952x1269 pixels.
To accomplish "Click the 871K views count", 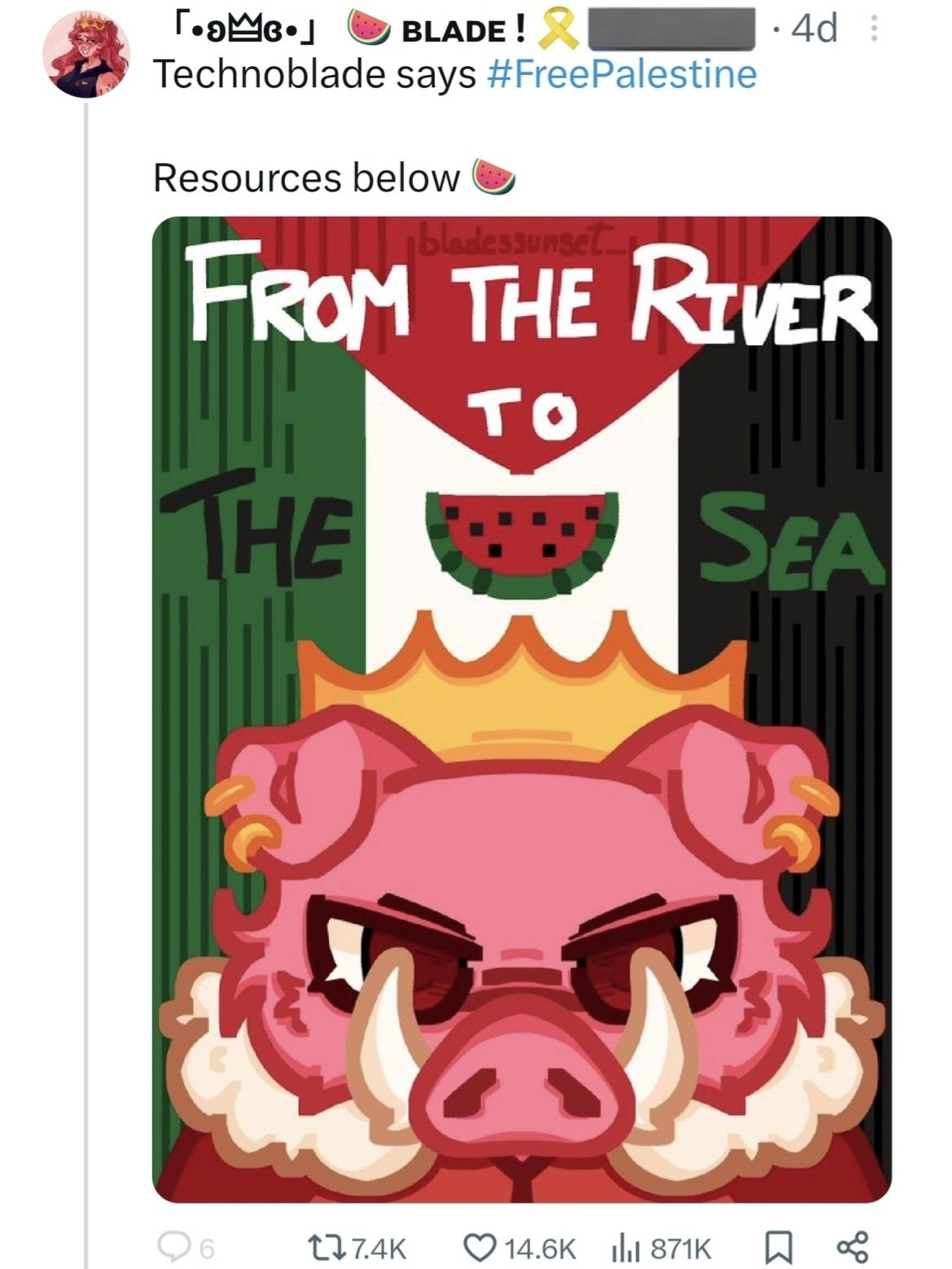I will click(x=681, y=1247).
